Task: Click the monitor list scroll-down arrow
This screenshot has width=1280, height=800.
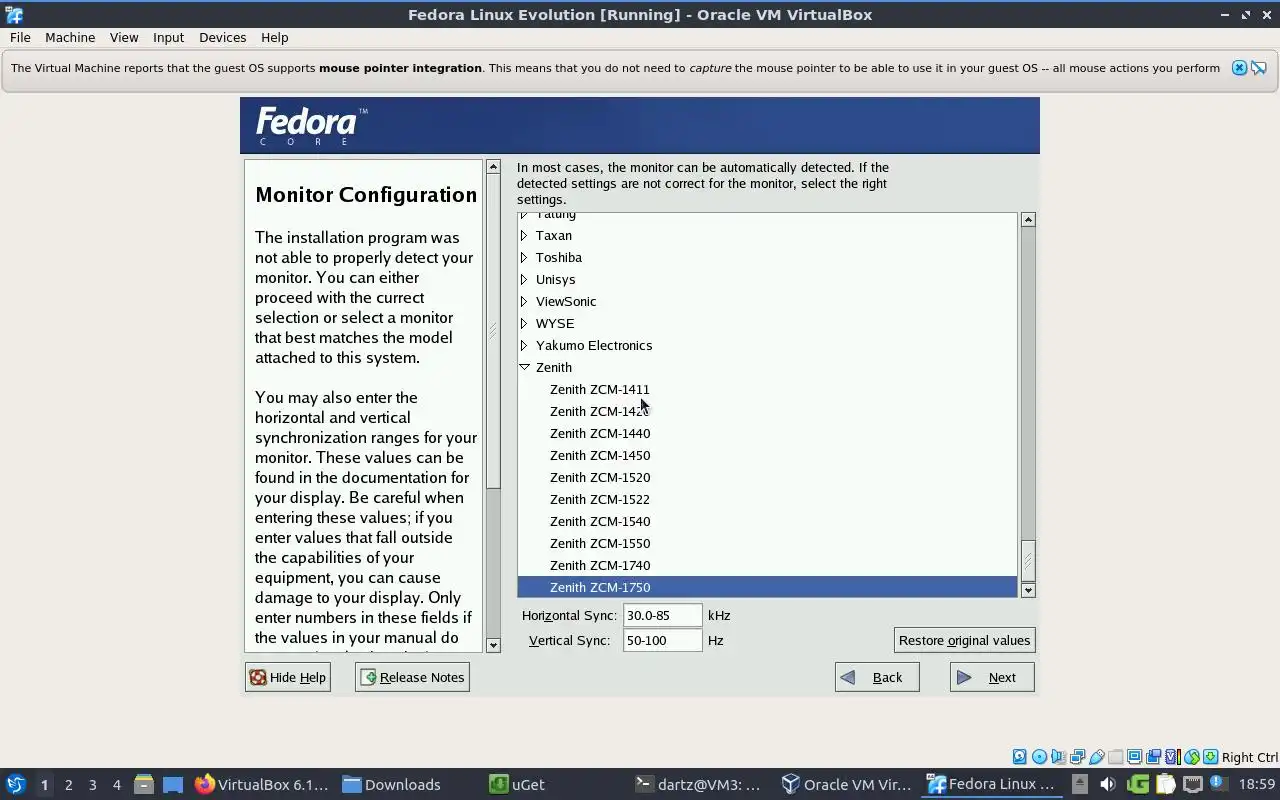Action: (x=1028, y=590)
